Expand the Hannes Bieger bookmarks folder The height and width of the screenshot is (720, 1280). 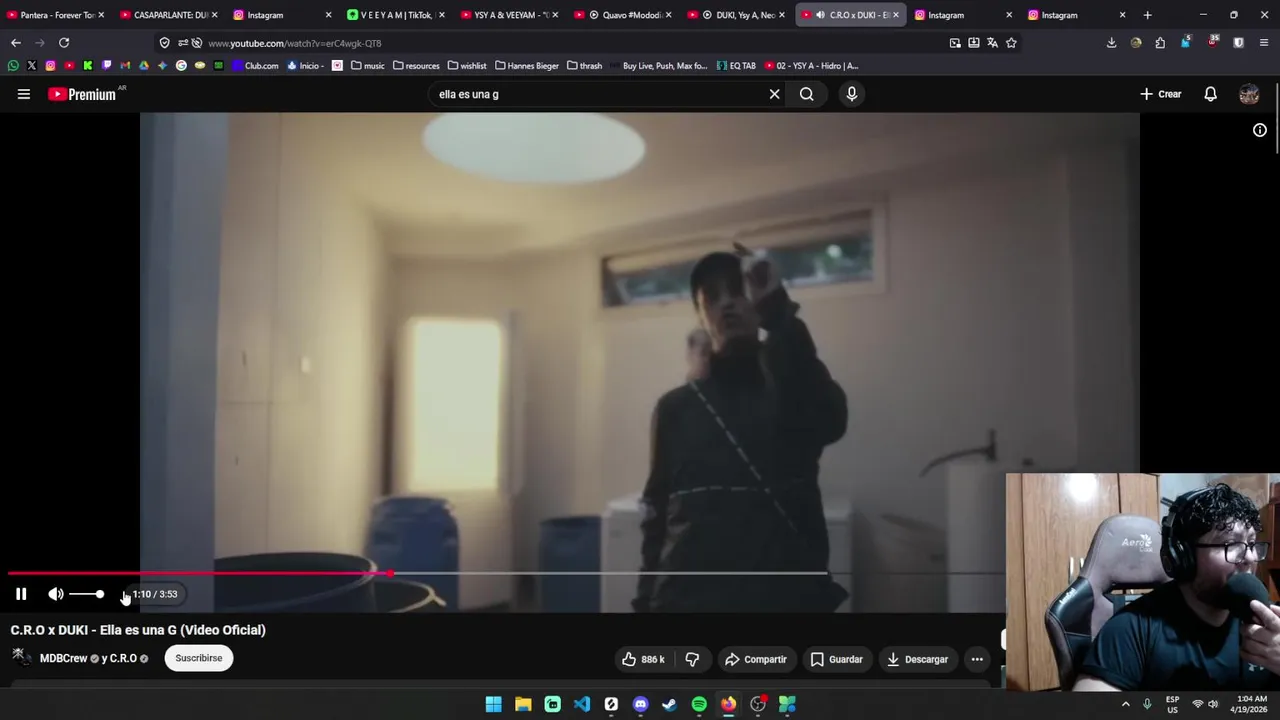click(526, 66)
